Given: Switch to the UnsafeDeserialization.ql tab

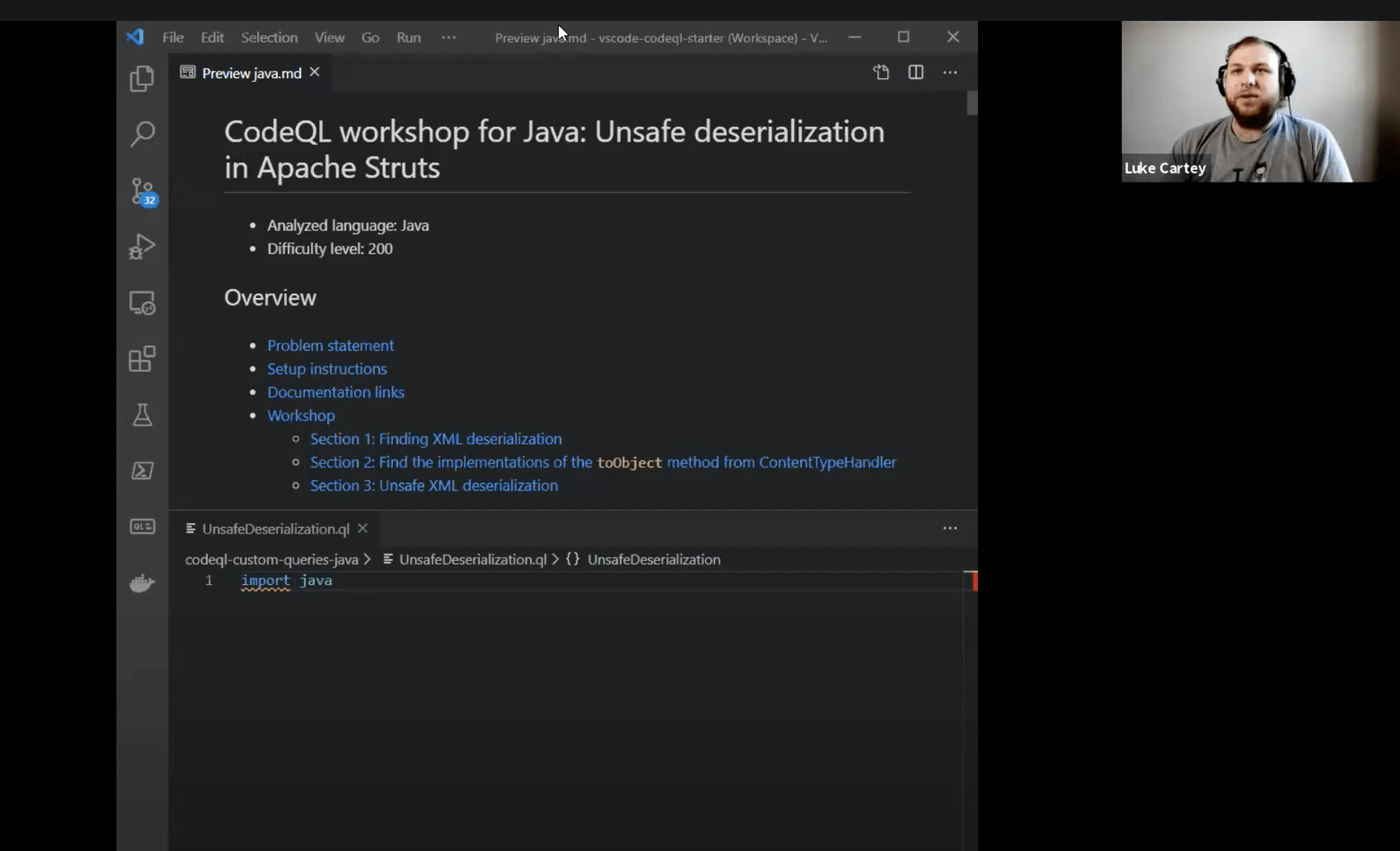Looking at the screenshot, I should coord(275,529).
